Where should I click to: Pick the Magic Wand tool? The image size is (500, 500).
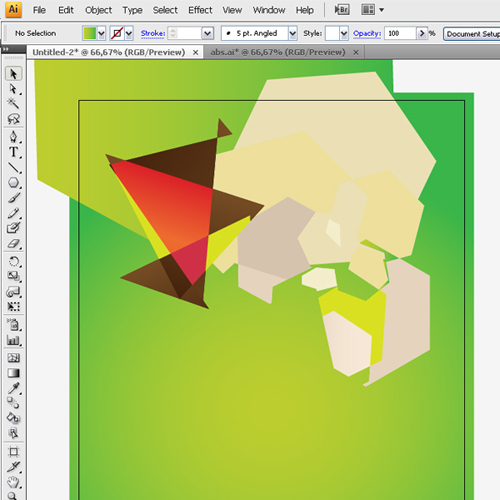(x=13, y=103)
